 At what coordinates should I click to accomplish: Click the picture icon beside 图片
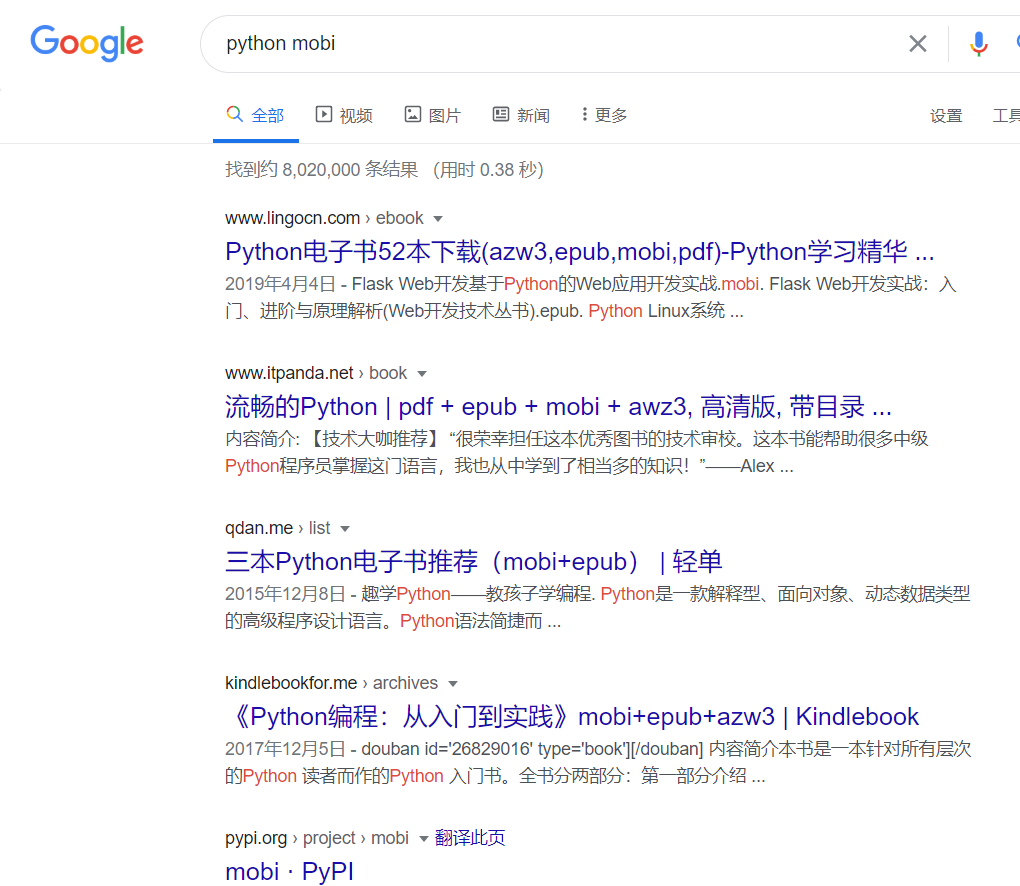pyautogui.click(x=412, y=114)
